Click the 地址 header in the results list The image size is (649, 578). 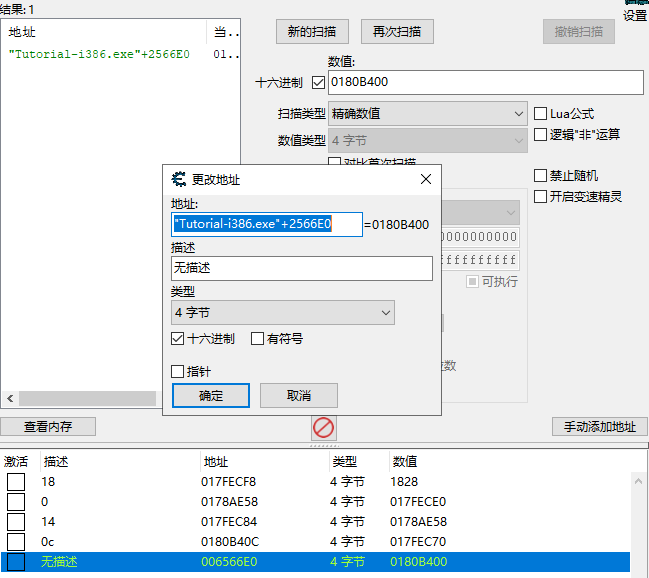point(22,32)
